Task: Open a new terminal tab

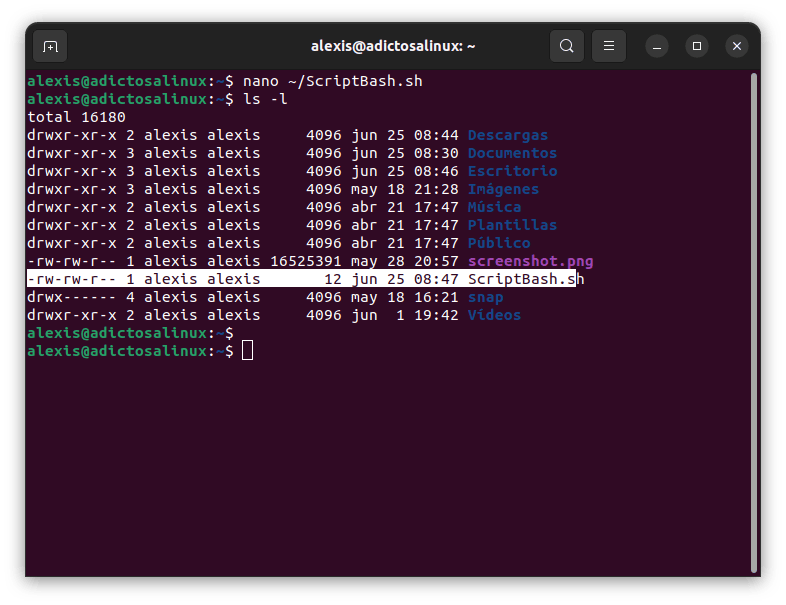Action: click(50, 46)
